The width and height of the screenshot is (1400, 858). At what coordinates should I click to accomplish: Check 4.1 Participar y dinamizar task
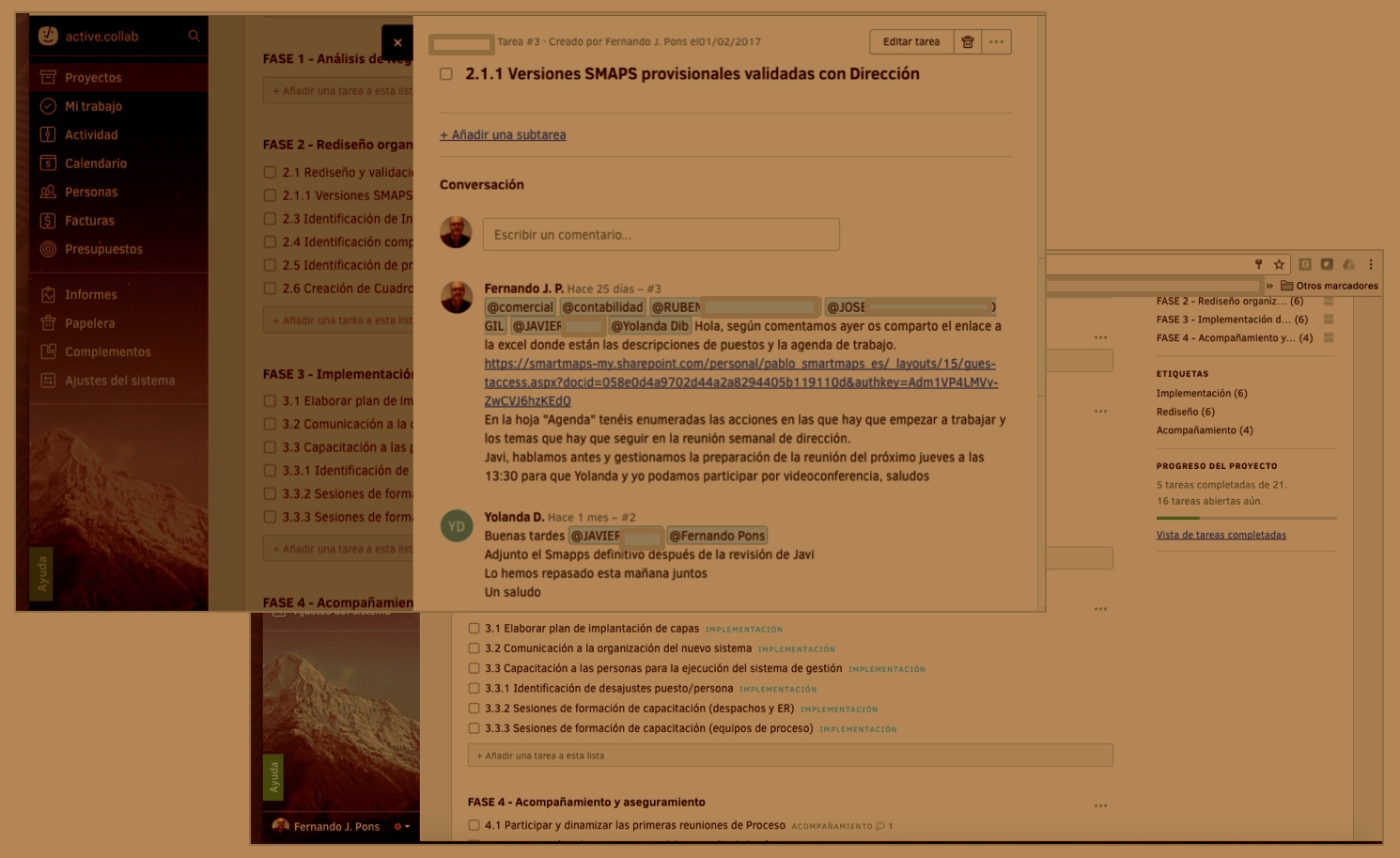(474, 825)
